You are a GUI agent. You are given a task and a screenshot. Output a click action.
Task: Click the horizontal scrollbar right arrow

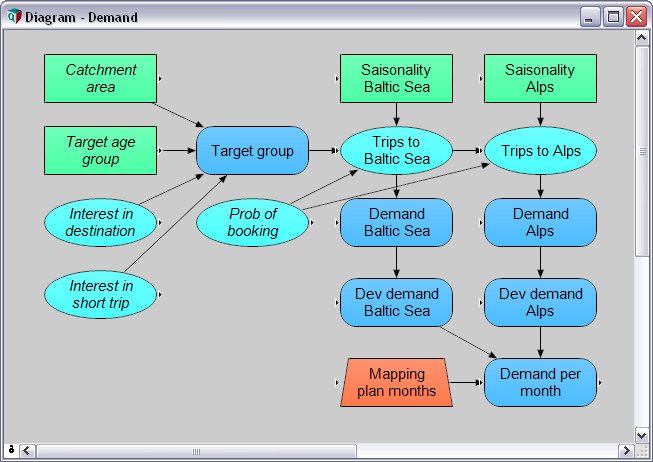pos(627,451)
